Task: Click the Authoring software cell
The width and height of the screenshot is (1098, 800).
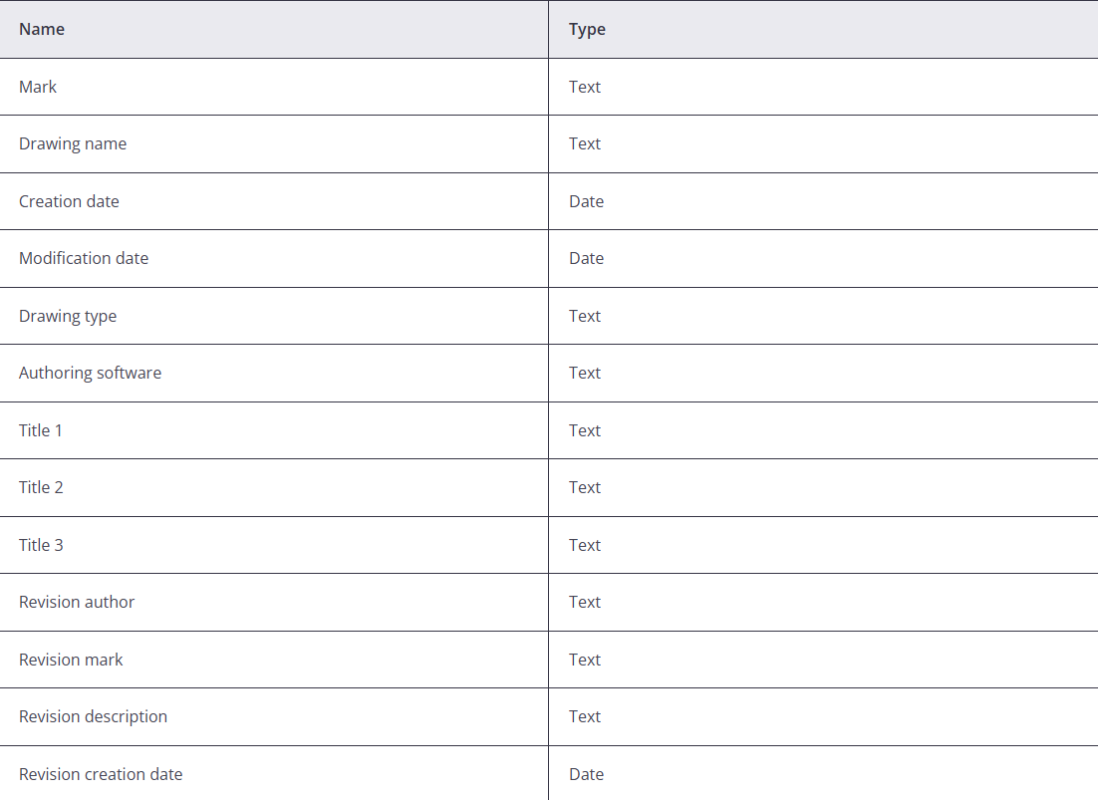Action: (90, 373)
